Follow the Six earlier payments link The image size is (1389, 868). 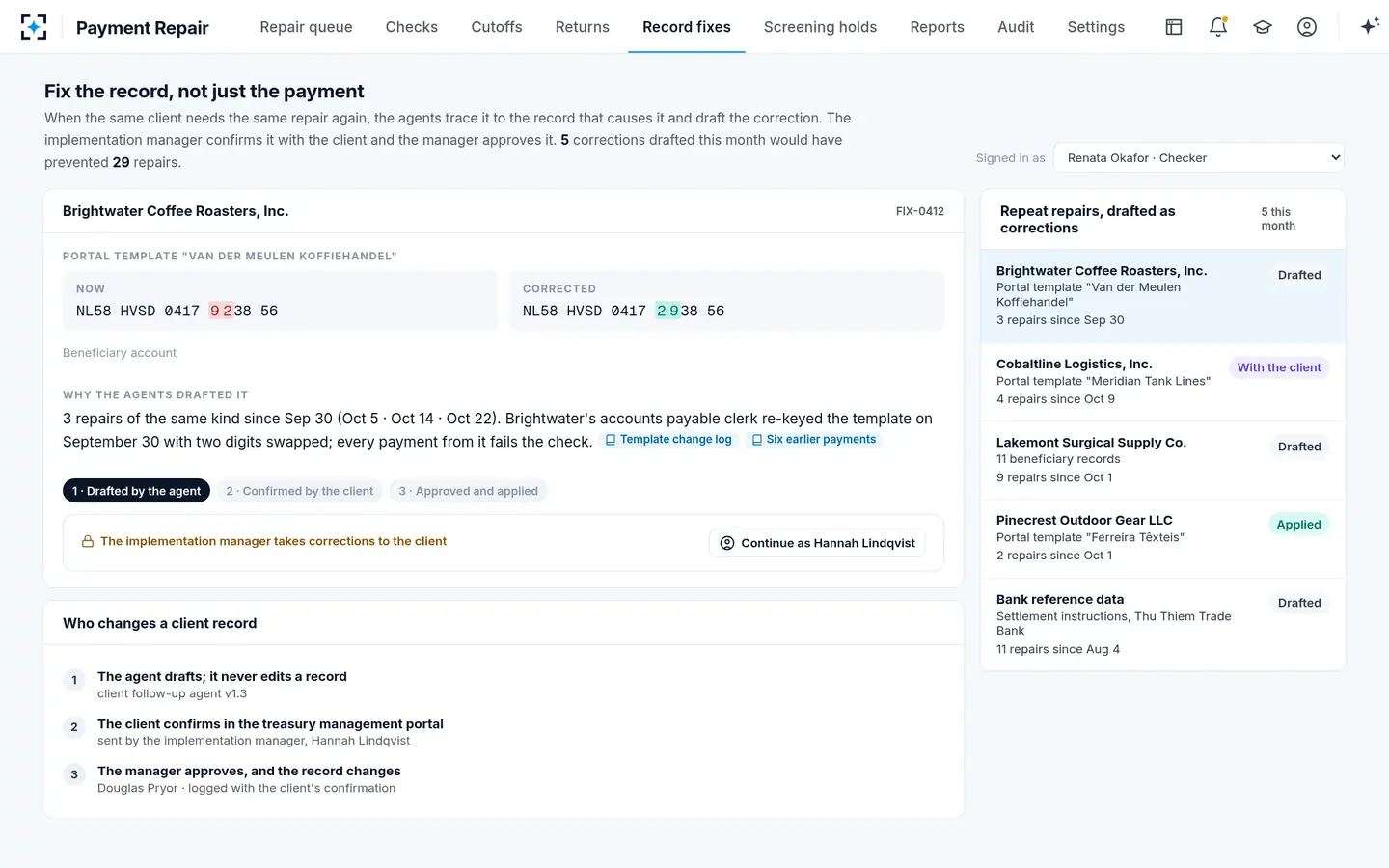point(814,440)
